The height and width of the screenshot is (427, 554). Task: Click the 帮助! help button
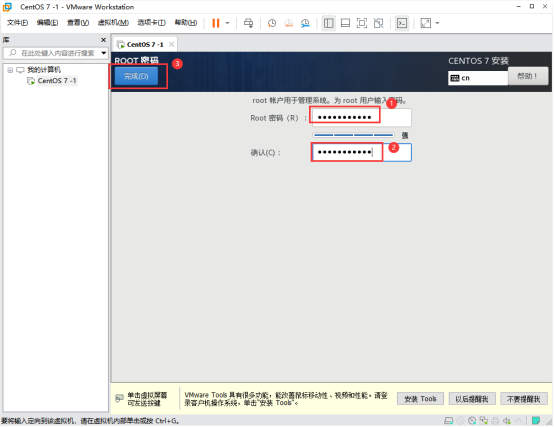pyautogui.click(x=528, y=76)
